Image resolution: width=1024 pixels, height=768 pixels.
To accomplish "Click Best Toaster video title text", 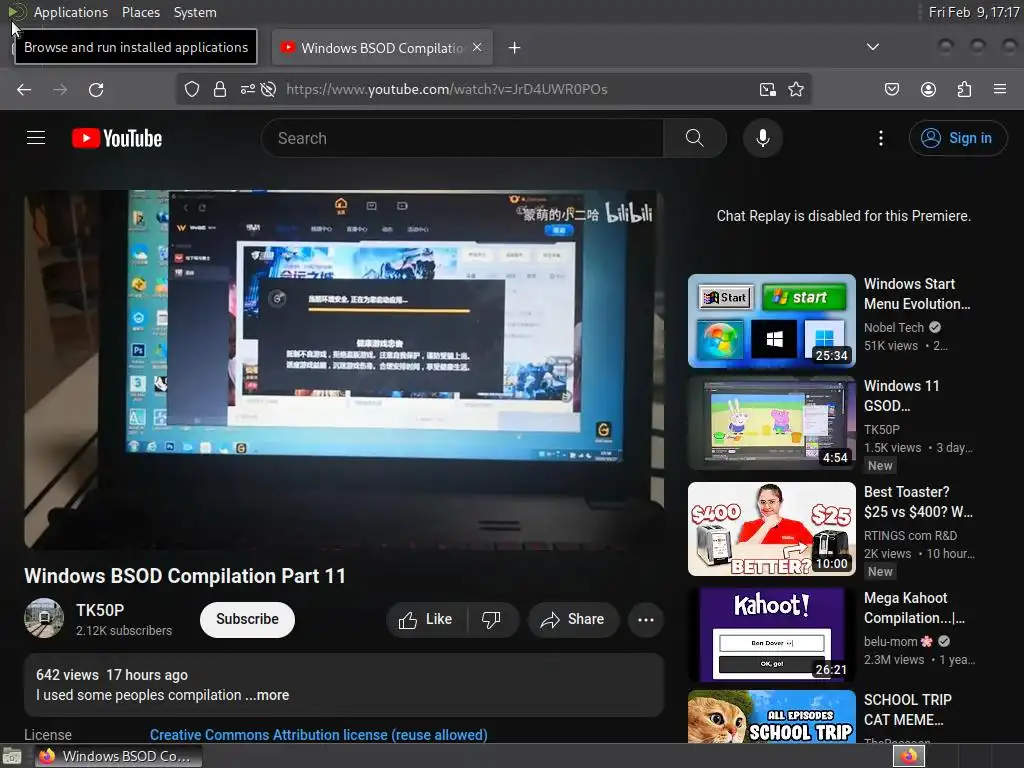I will (x=918, y=502).
